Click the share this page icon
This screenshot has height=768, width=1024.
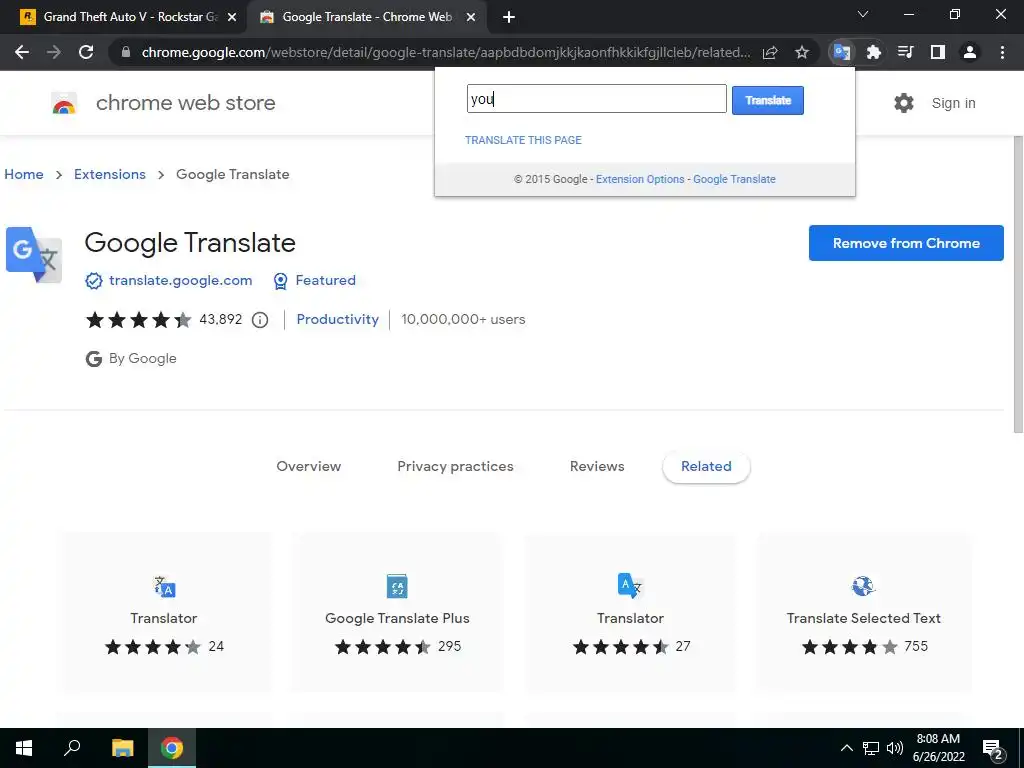coord(770,52)
